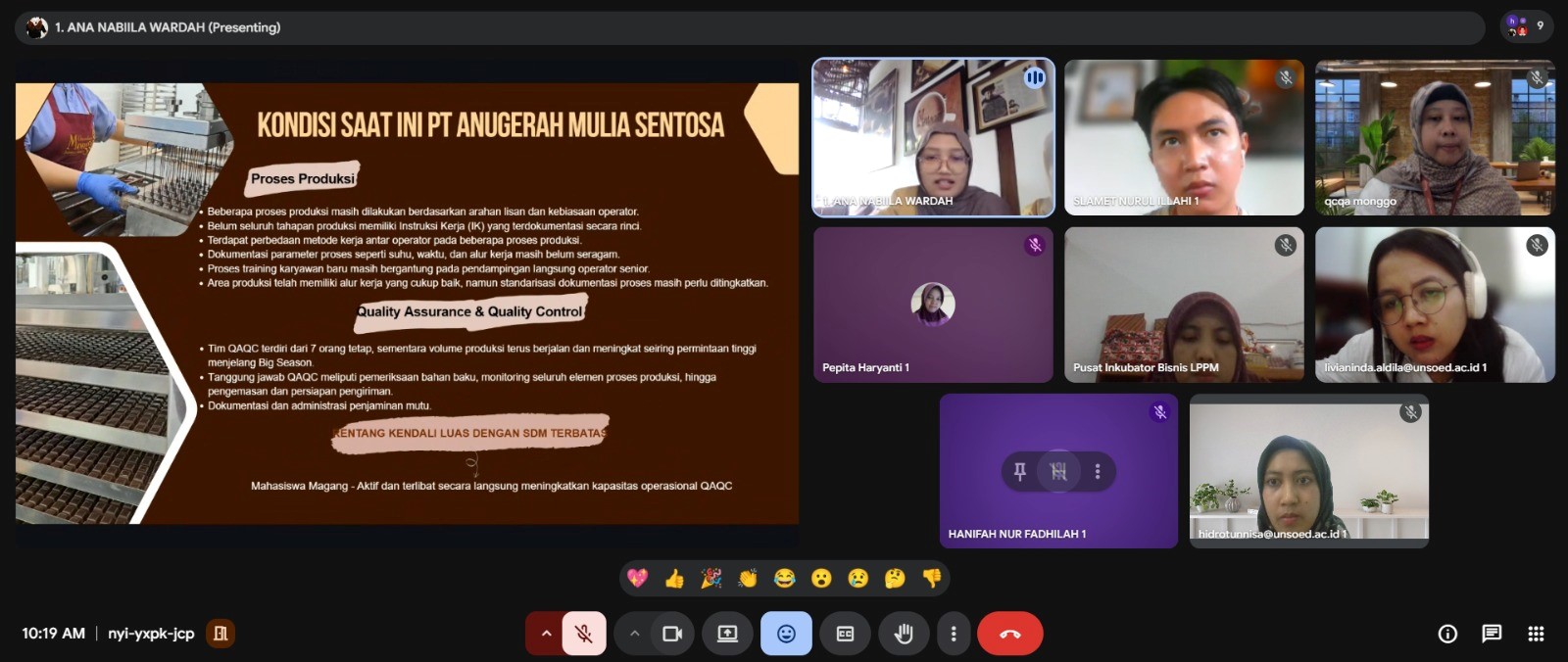The width and height of the screenshot is (1568, 662).
Task: Click the layout icon on HANIFAH tile
Action: point(1058,472)
